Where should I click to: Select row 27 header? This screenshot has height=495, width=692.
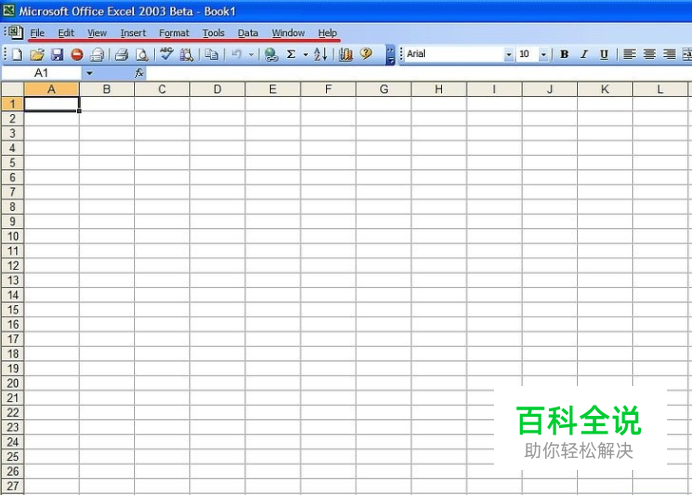[x=13, y=486]
